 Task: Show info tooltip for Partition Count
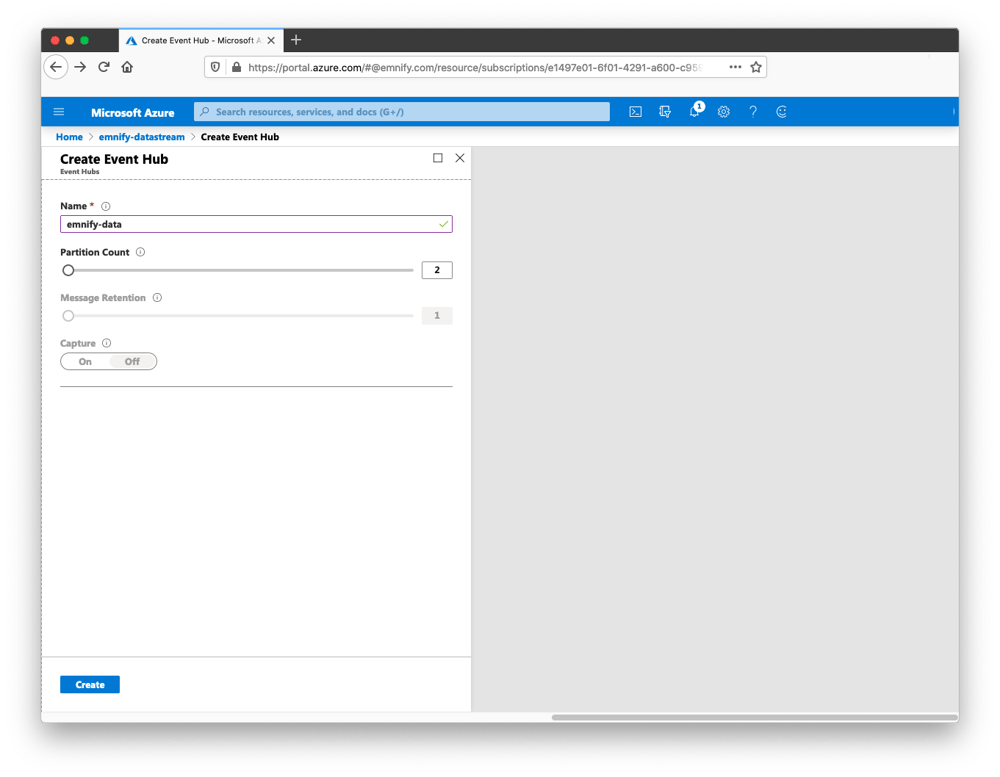(140, 252)
